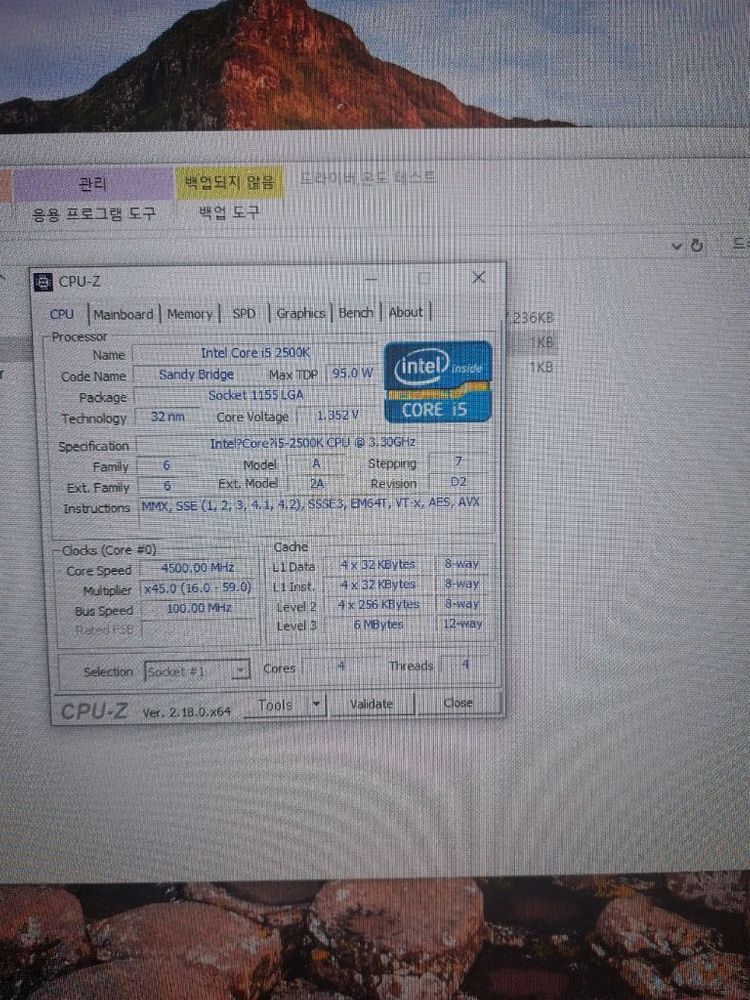Go to the Graphics tab

(x=300, y=313)
